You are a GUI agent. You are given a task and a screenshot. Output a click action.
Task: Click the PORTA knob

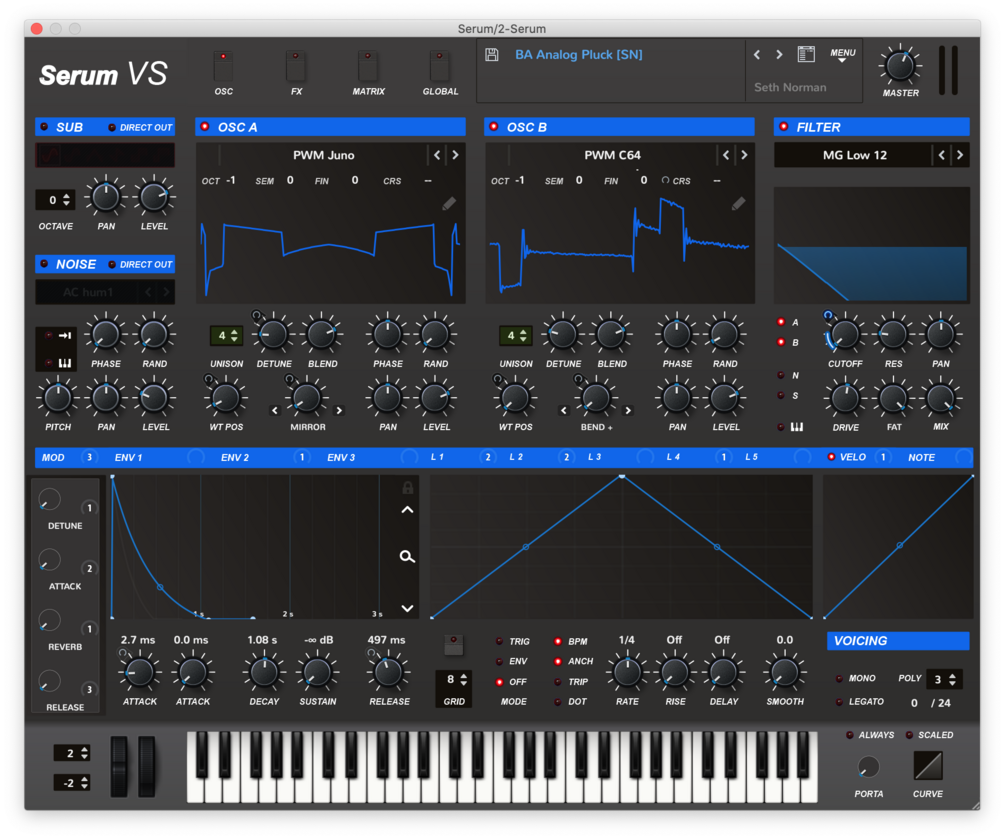click(x=868, y=767)
